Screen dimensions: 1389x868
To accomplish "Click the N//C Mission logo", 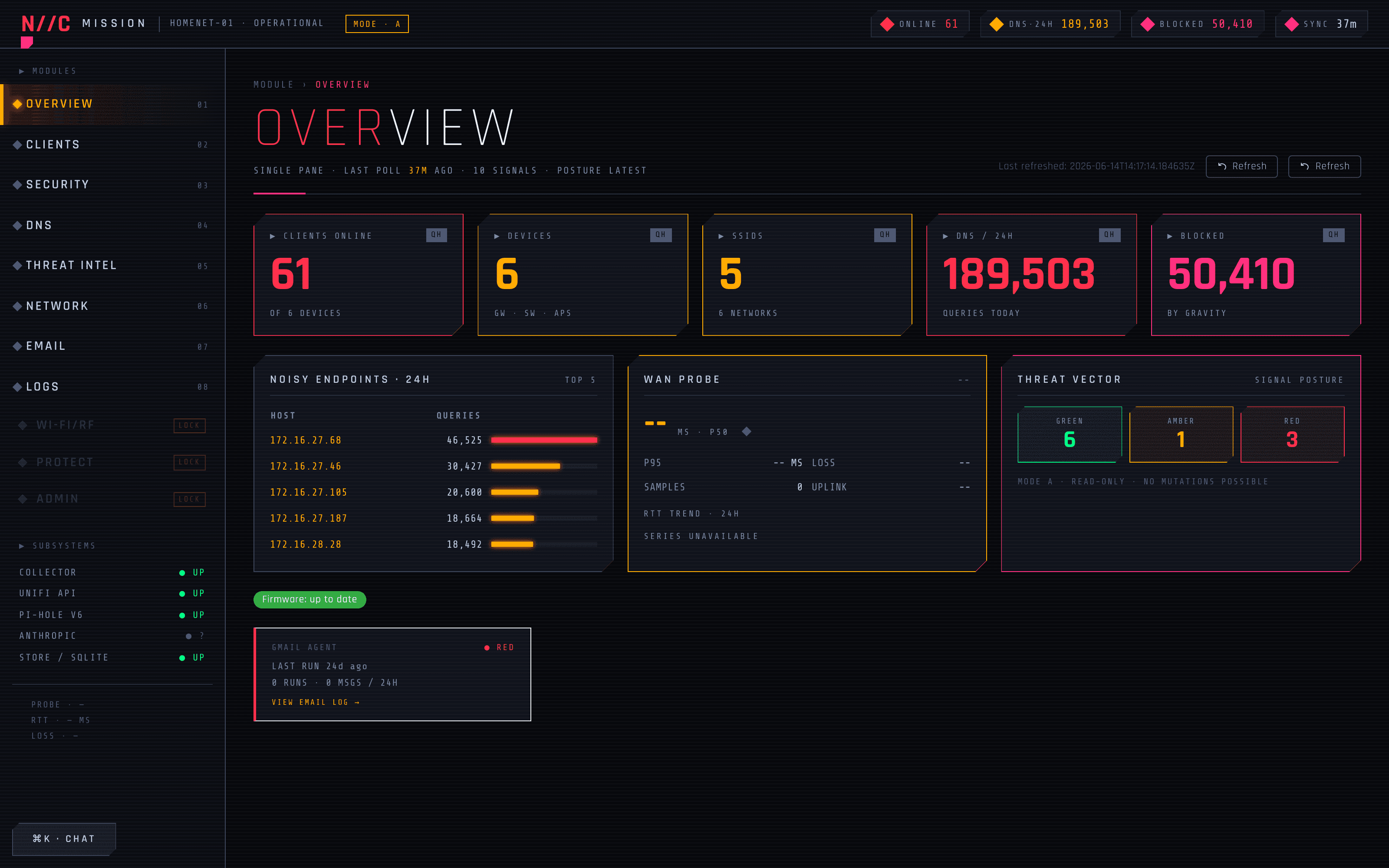I will (84, 23).
